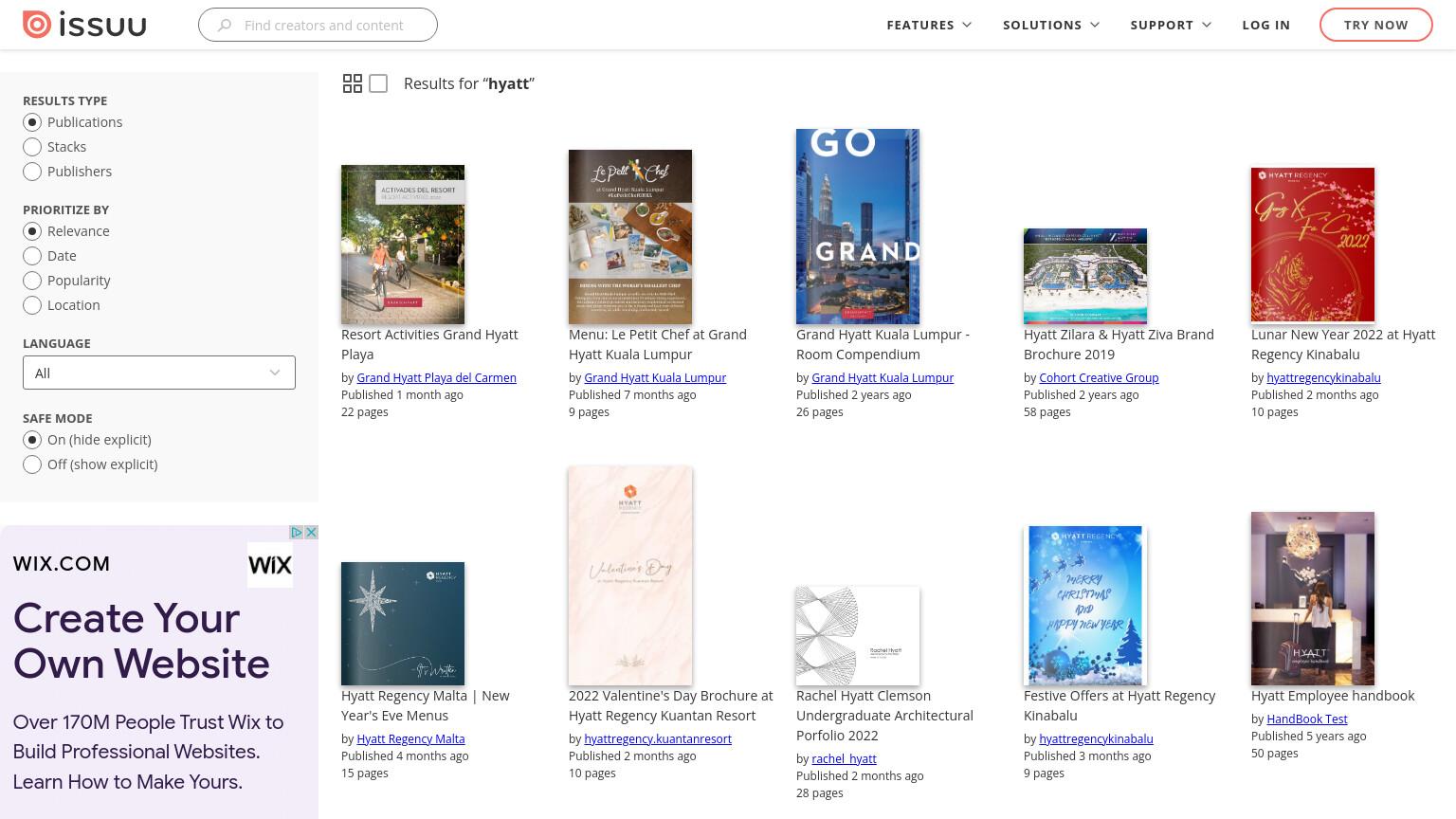Click the Issuu logo icon
The height and width of the screenshot is (819, 1456).
pos(37,25)
